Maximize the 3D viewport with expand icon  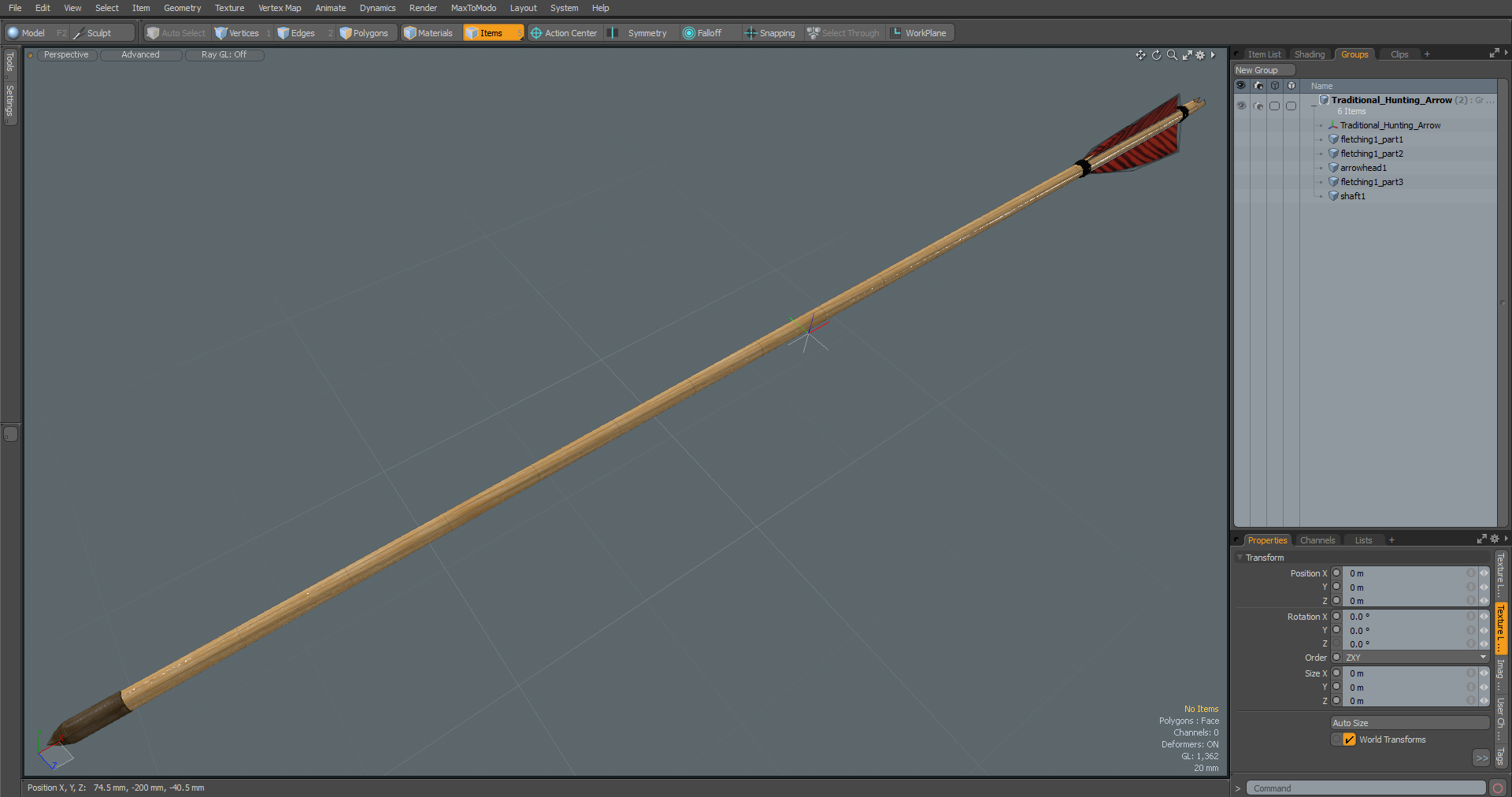pos(1187,55)
